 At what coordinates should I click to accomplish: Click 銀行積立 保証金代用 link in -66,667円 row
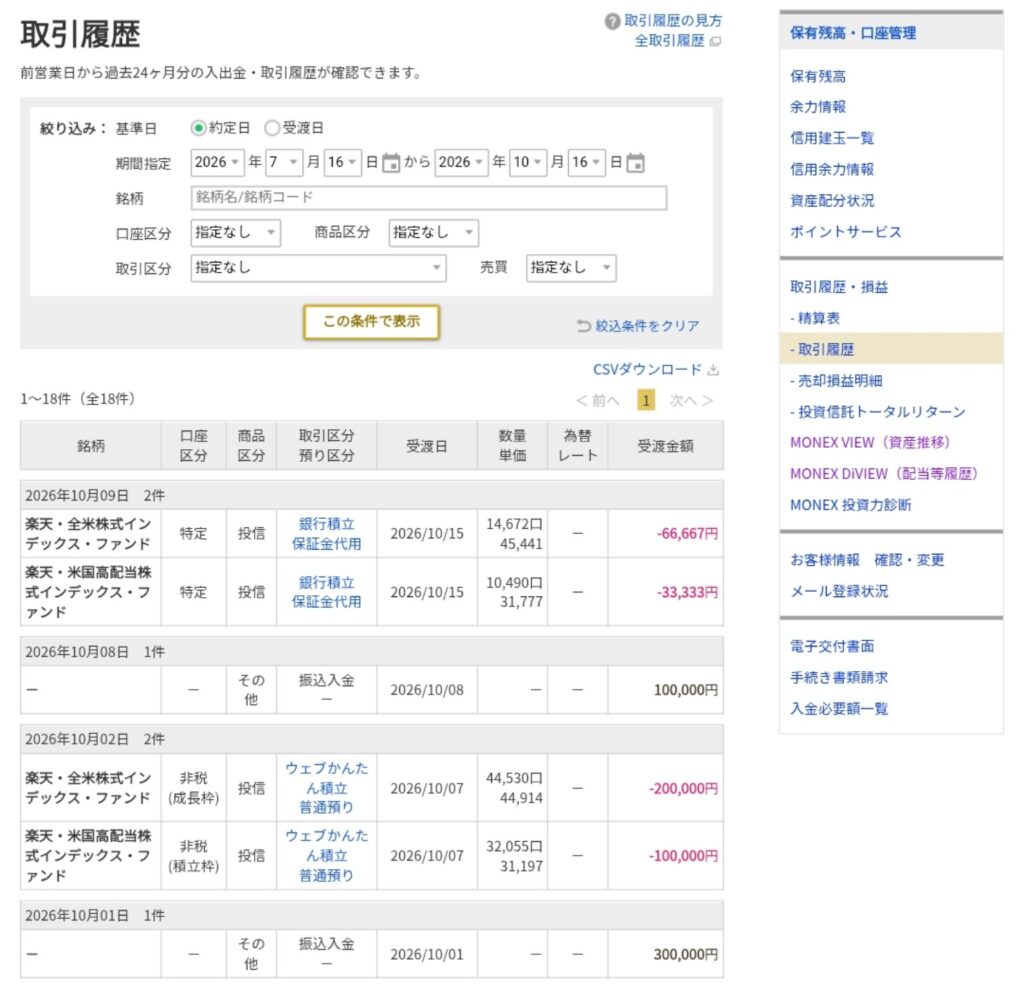[x=327, y=534]
